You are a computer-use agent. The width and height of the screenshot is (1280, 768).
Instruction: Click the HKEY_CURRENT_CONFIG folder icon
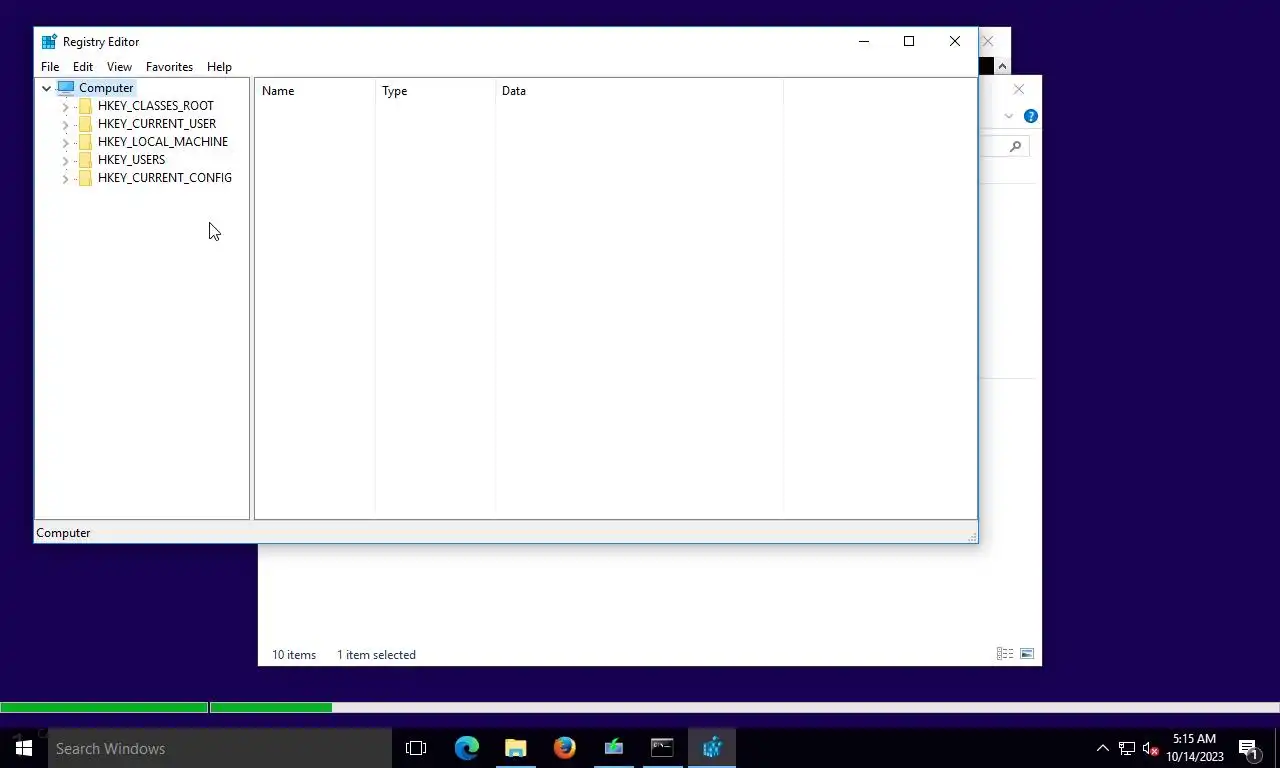[85, 178]
